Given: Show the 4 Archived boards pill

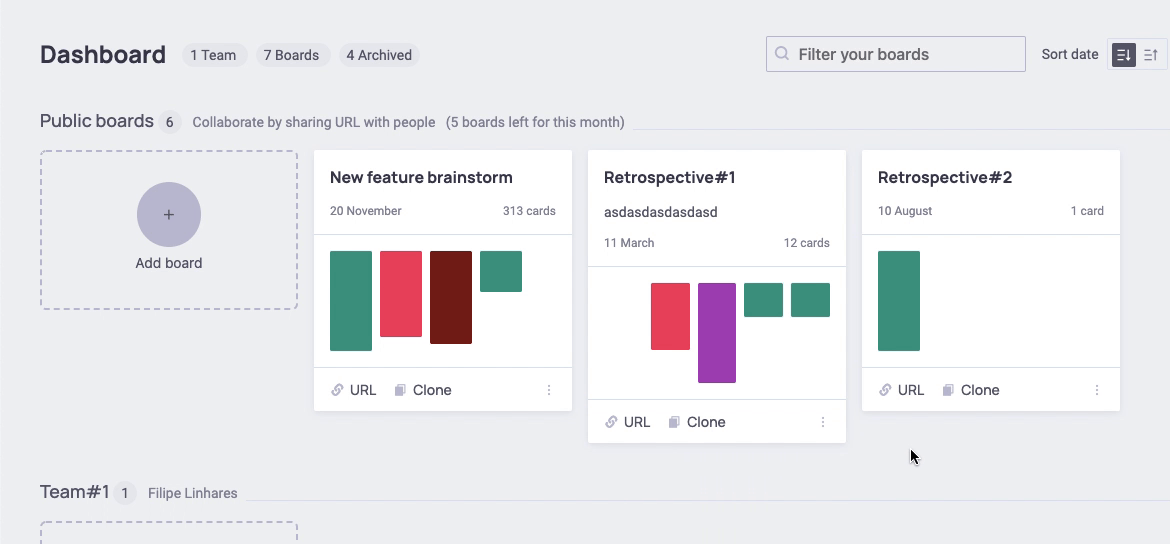Looking at the screenshot, I should 379,55.
